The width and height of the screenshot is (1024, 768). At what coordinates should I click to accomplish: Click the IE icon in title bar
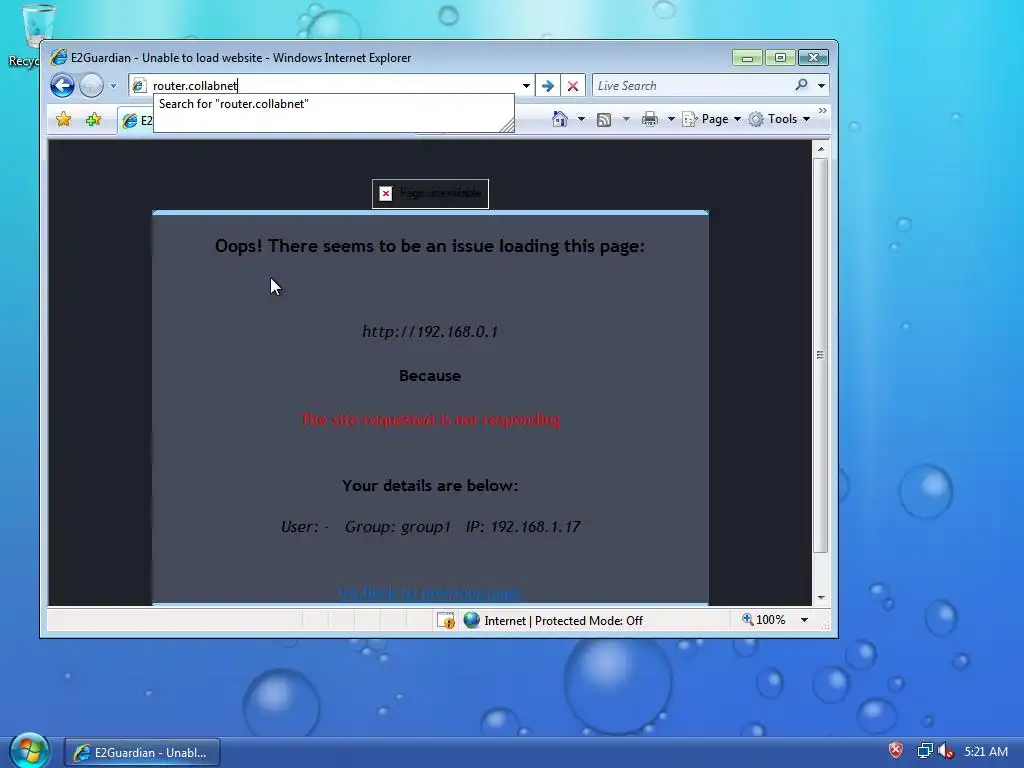point(59,57)
